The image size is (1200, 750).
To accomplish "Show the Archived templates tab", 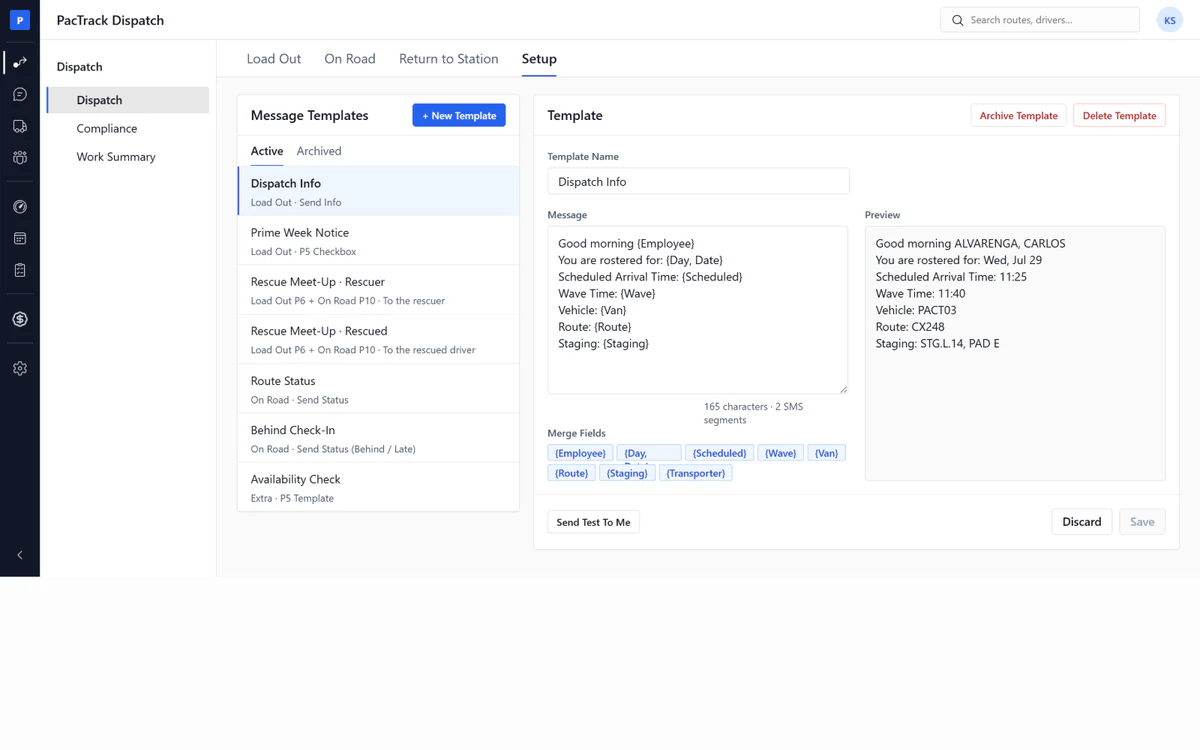I will tap(319, 151).
